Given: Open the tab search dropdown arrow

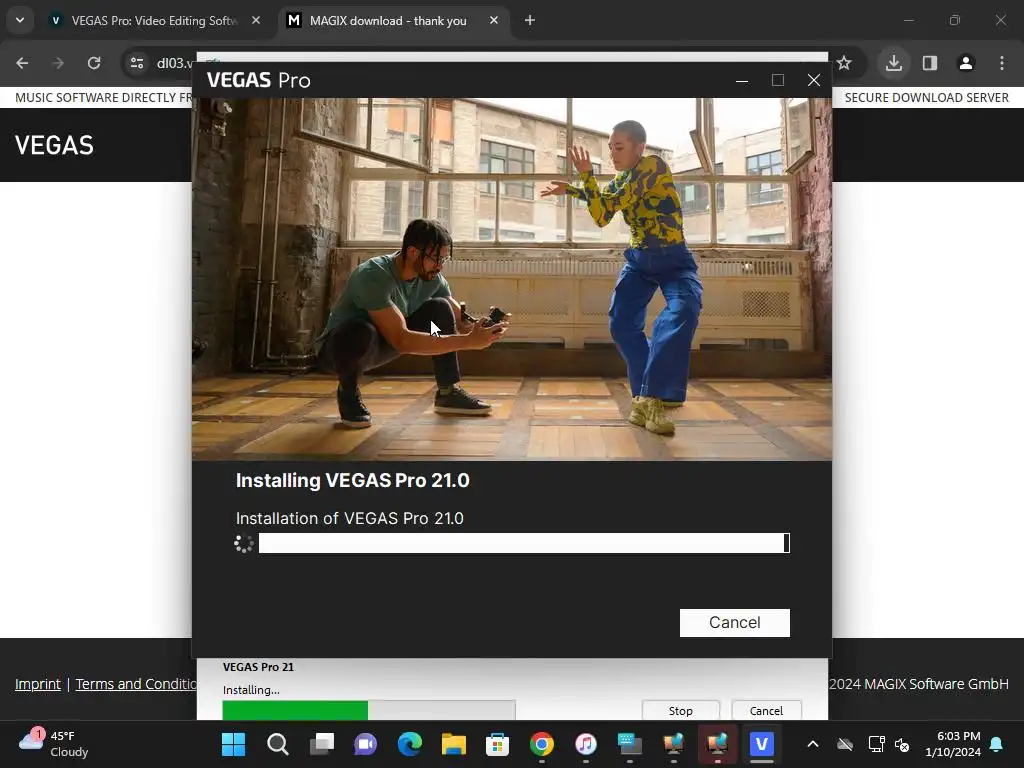Looking at the screenshot, I should [20, 20].
